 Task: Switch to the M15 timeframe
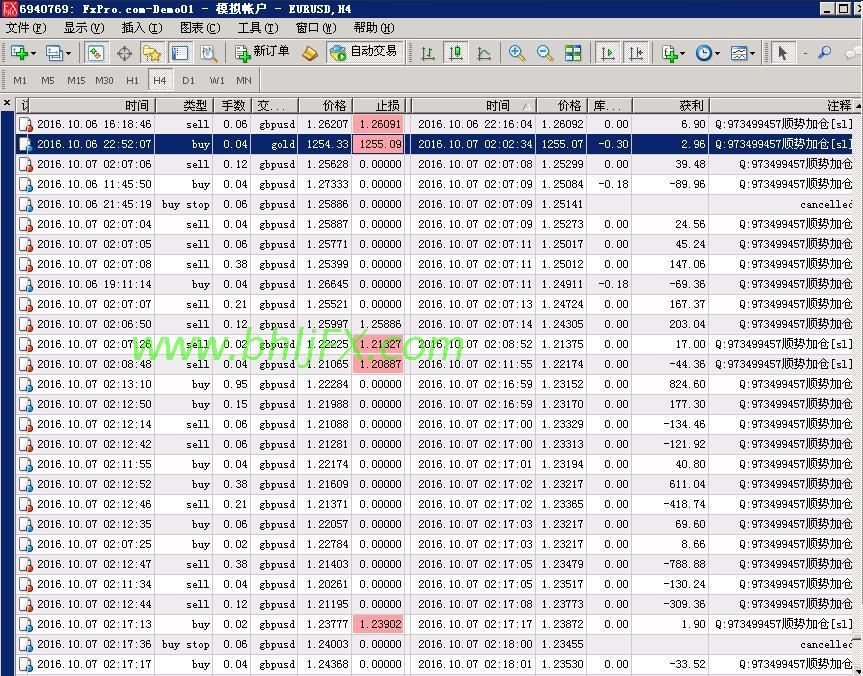coord(76,80)
